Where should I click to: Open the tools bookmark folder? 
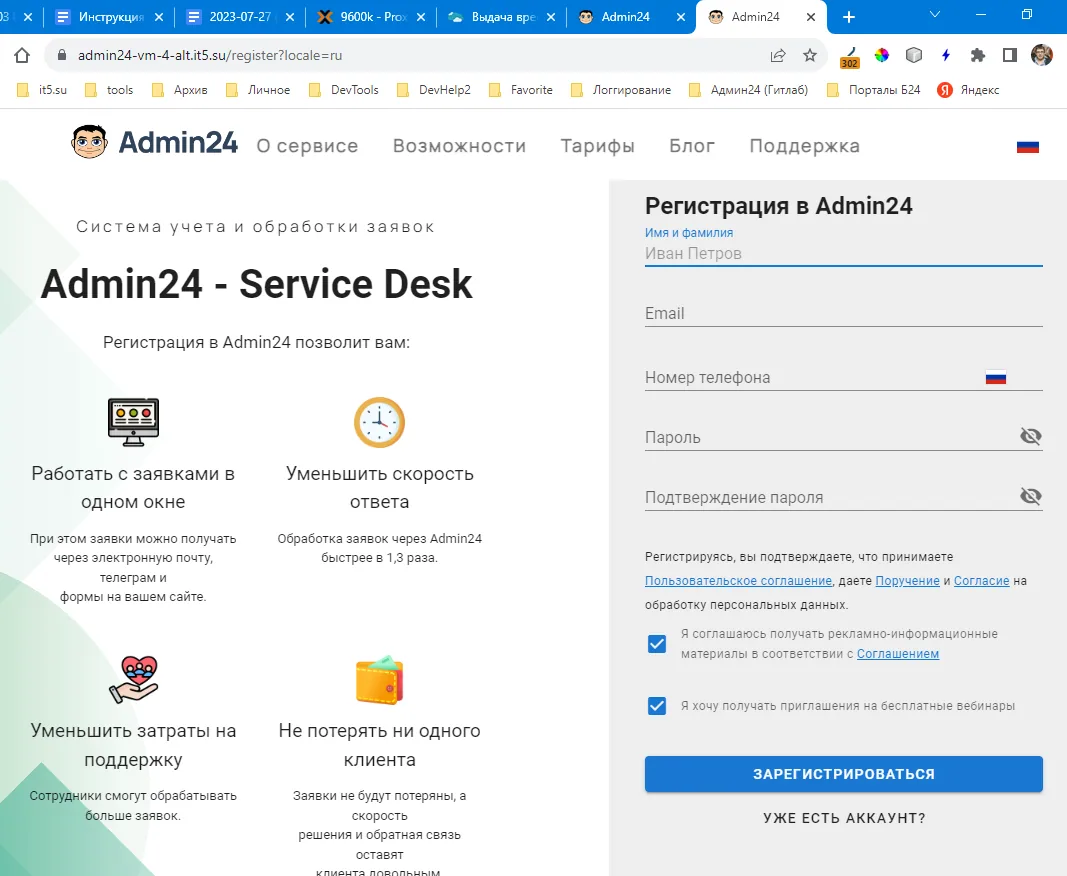coord(110,90)
